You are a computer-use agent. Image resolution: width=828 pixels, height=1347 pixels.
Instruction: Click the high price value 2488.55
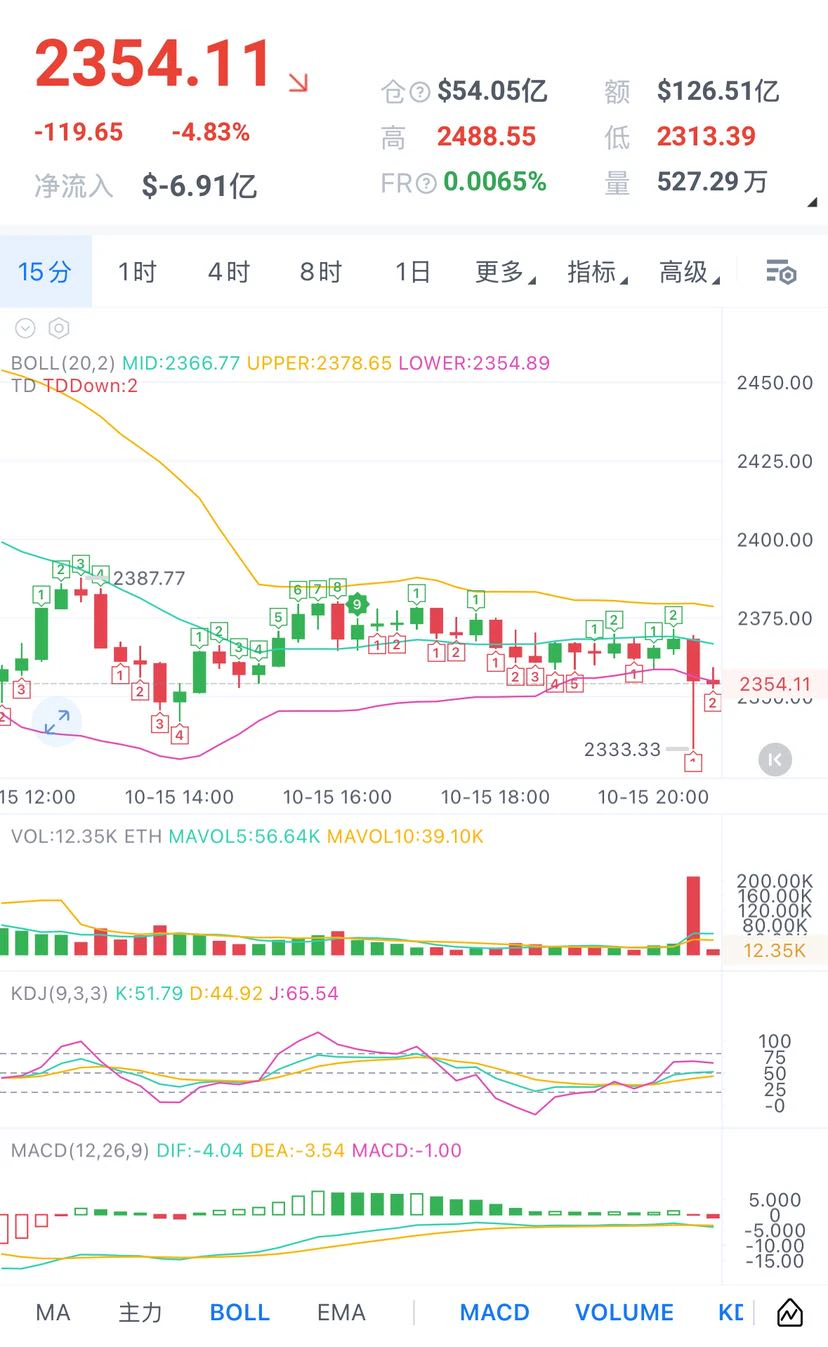[x=487, y=137]
